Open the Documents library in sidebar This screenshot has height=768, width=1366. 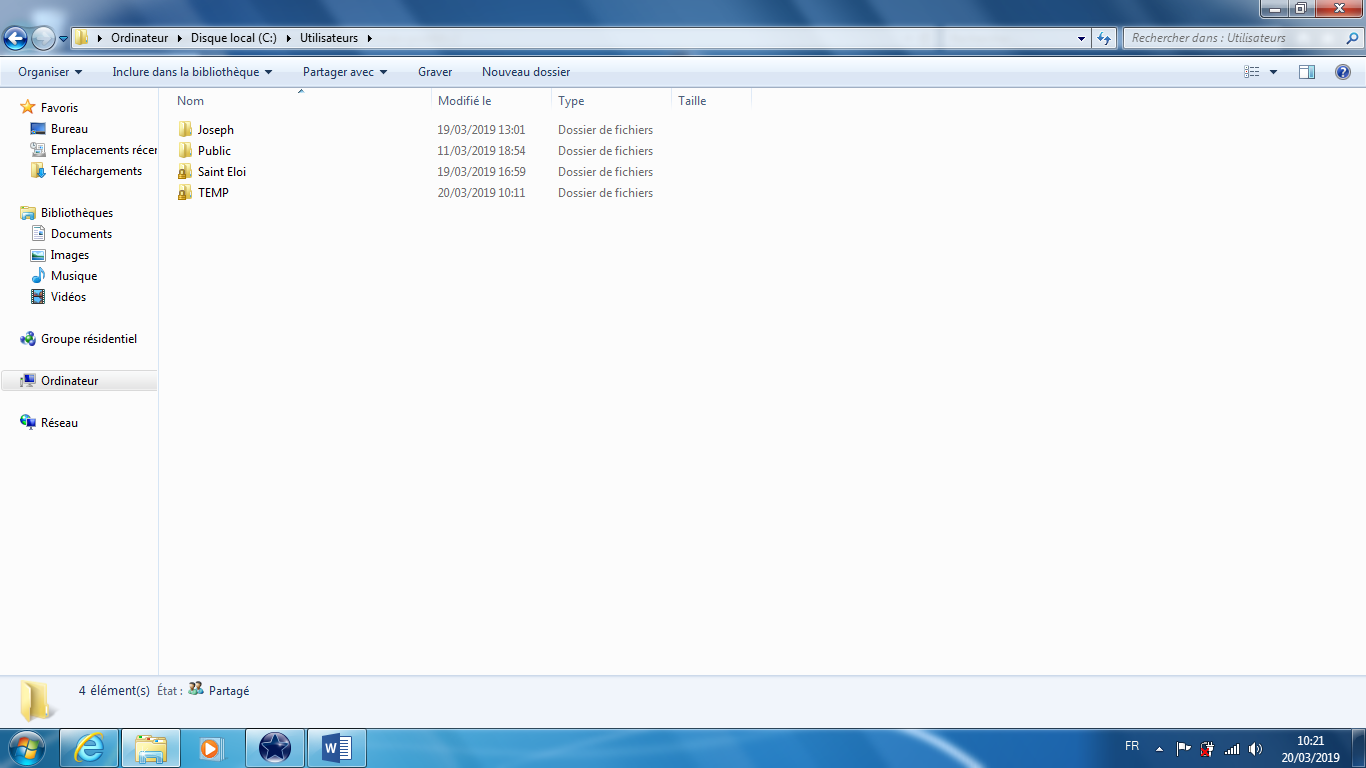(81, 234)
